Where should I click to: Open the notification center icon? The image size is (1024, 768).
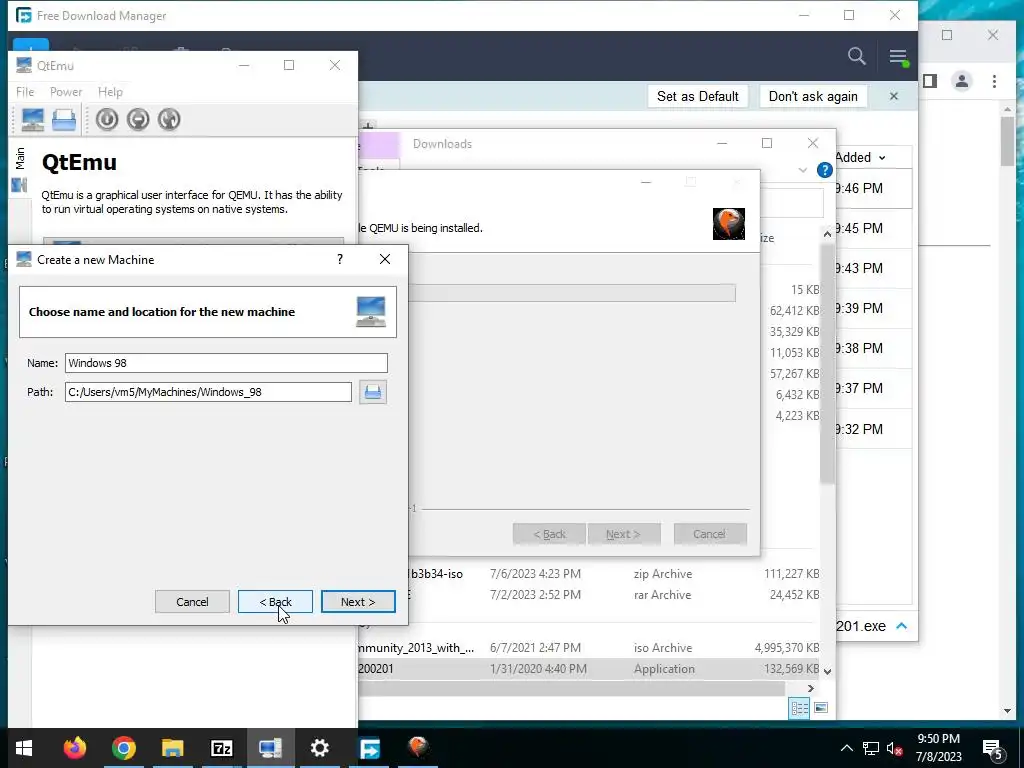993,750
